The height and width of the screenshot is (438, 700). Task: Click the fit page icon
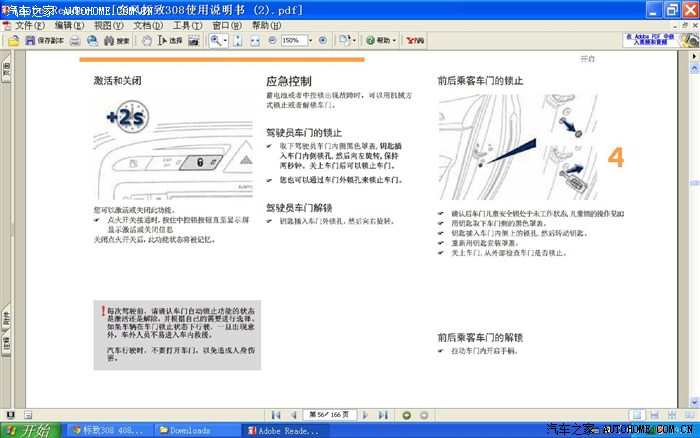[x=238, y=41]
